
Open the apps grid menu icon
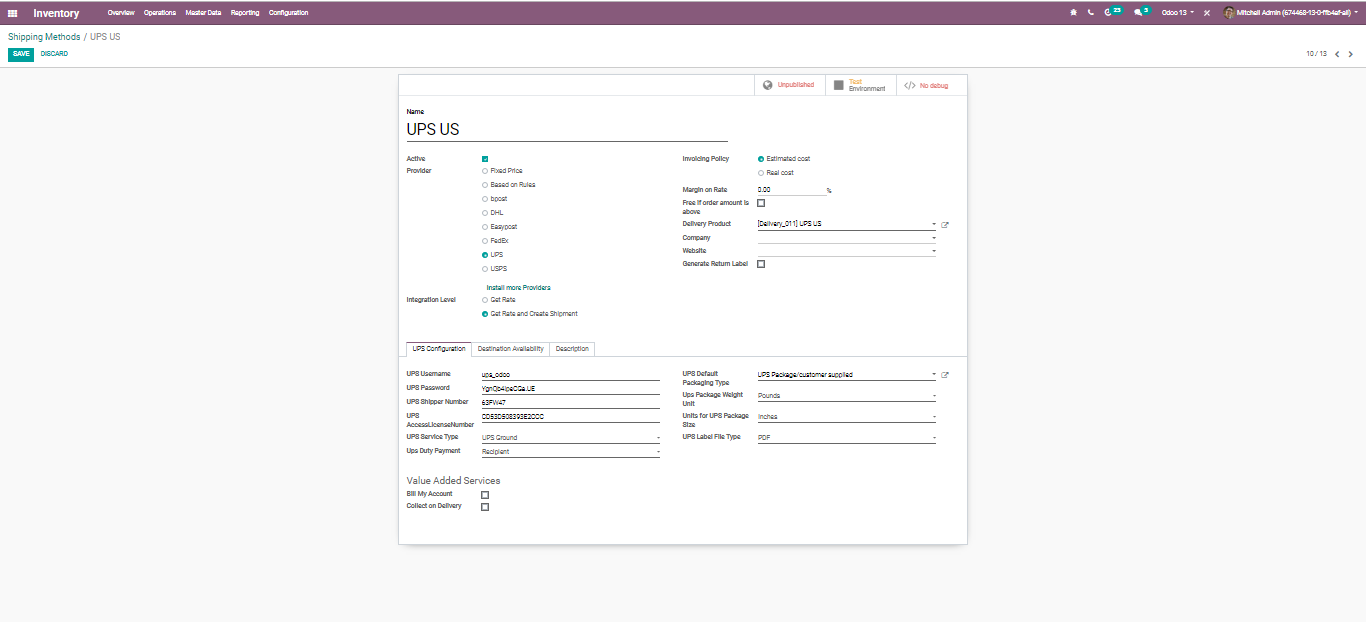pyautogui.click(x=13, y=13)
